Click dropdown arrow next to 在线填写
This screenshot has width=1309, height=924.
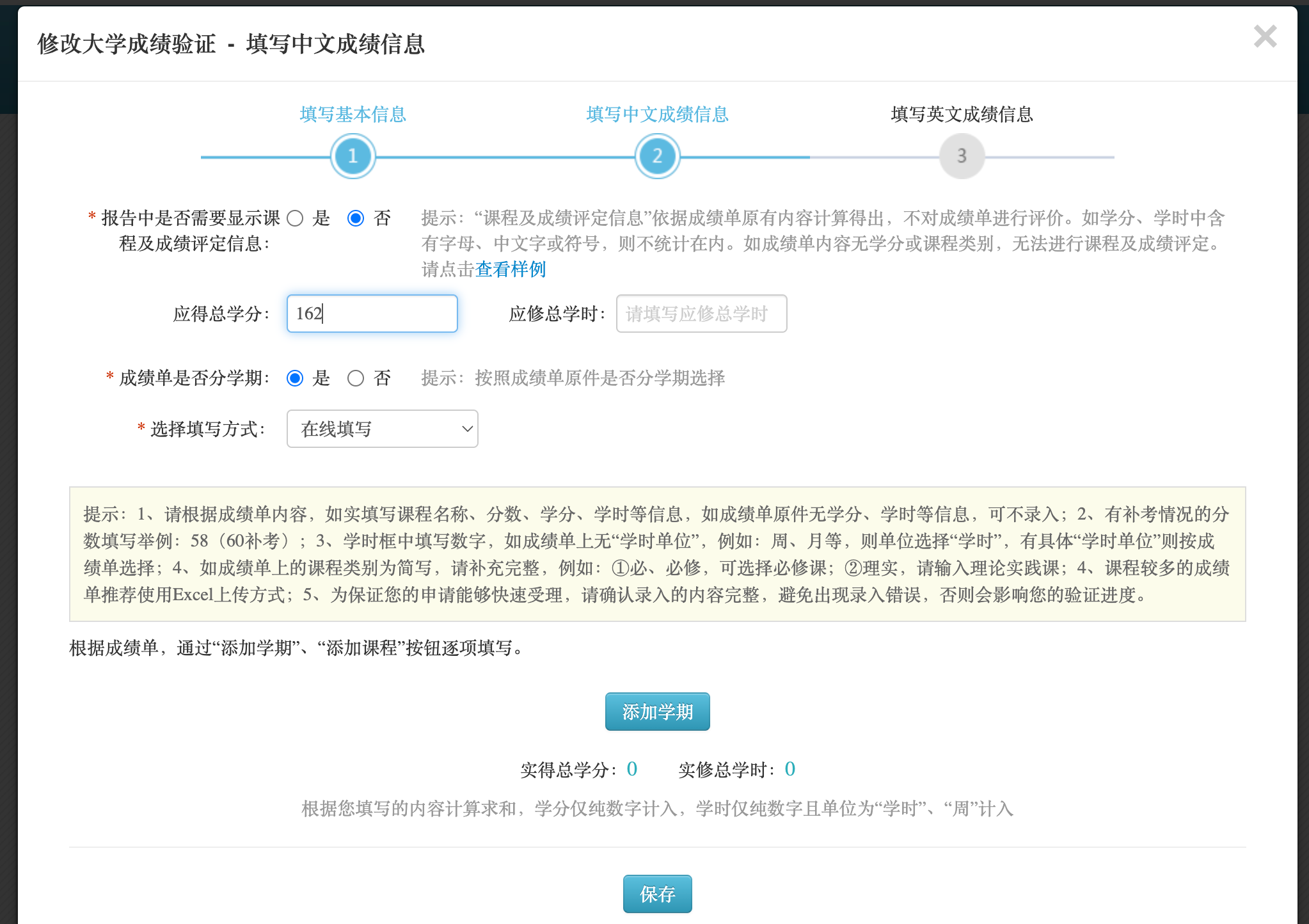click(466, 429)
